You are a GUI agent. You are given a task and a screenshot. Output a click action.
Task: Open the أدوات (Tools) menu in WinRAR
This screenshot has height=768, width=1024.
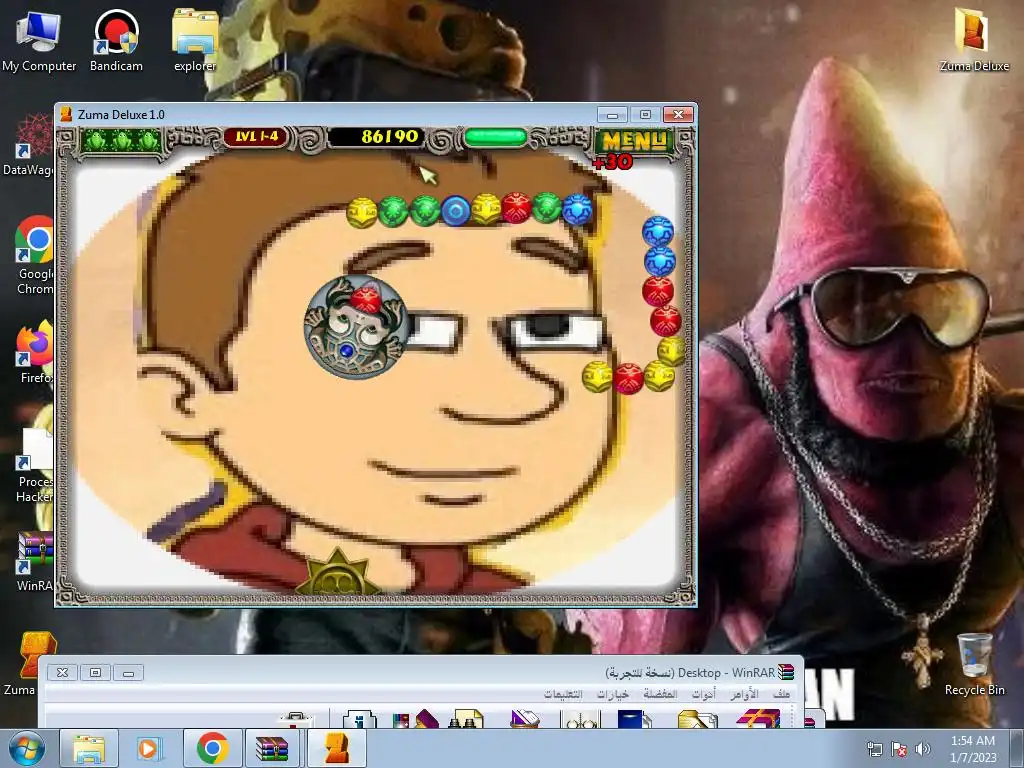704,694
